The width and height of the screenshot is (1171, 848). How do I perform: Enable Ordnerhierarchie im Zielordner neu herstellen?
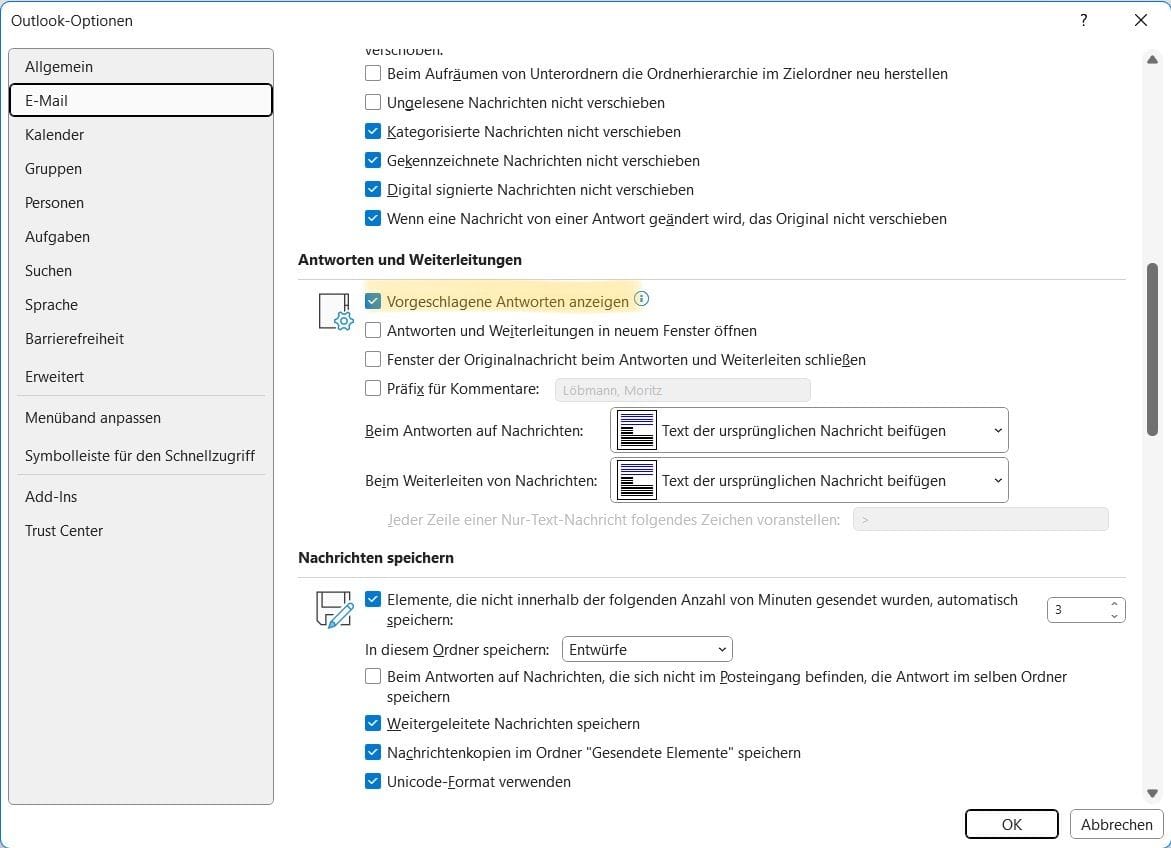point(373,73)
